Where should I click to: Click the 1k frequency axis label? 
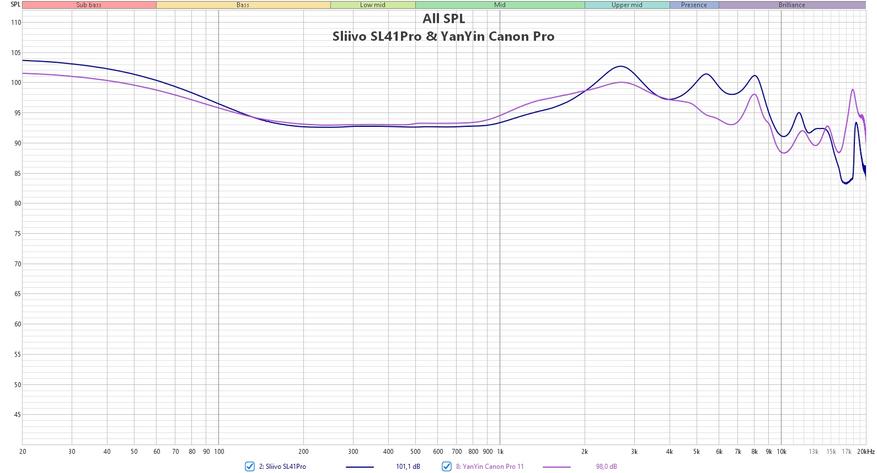pyautogui.click(x=500, y=451)
